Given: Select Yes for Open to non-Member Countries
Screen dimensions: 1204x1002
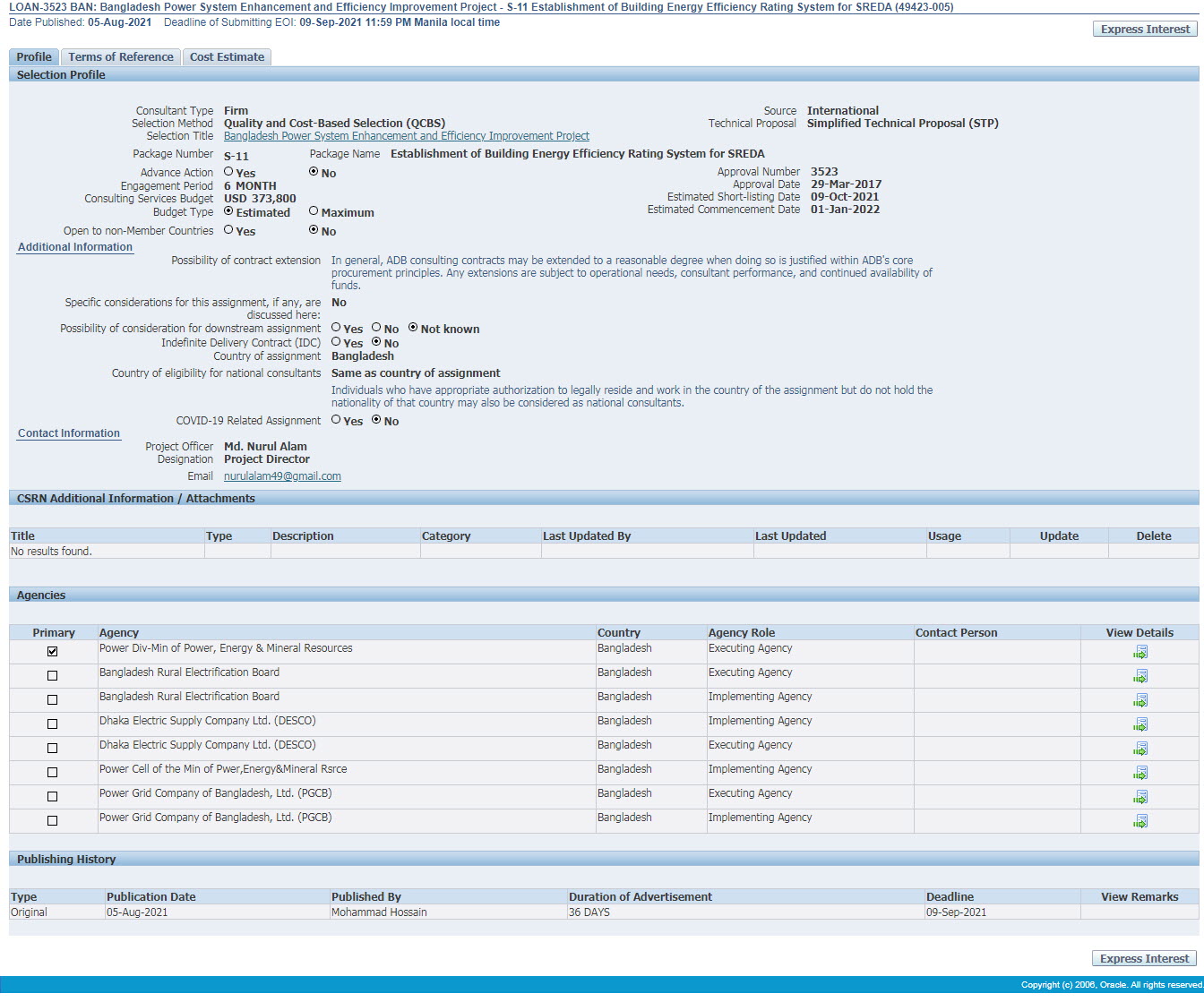Looking at the screenshot, I should tap(228, 230).
